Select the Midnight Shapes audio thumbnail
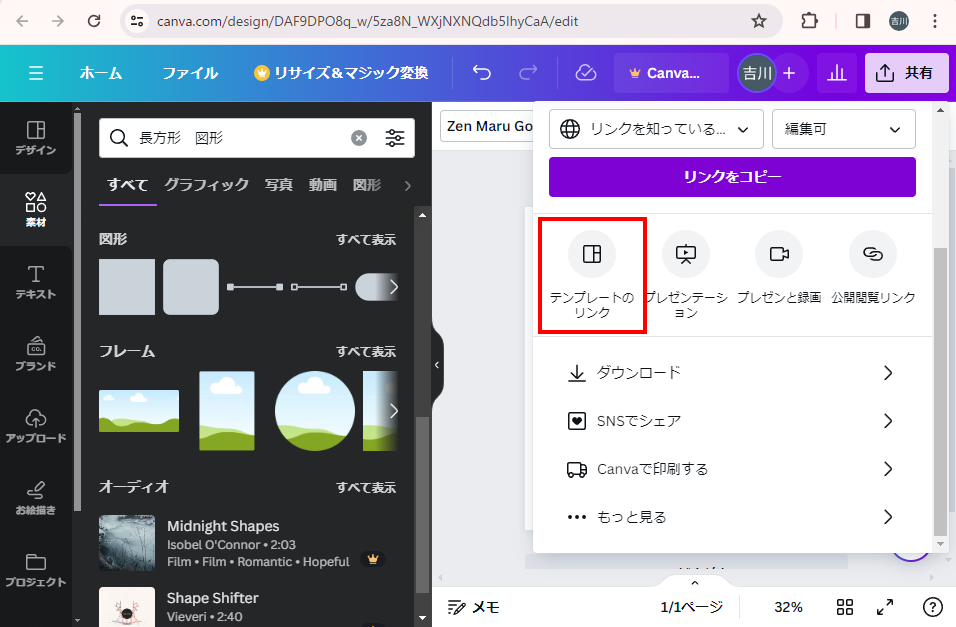 point(127,543)
